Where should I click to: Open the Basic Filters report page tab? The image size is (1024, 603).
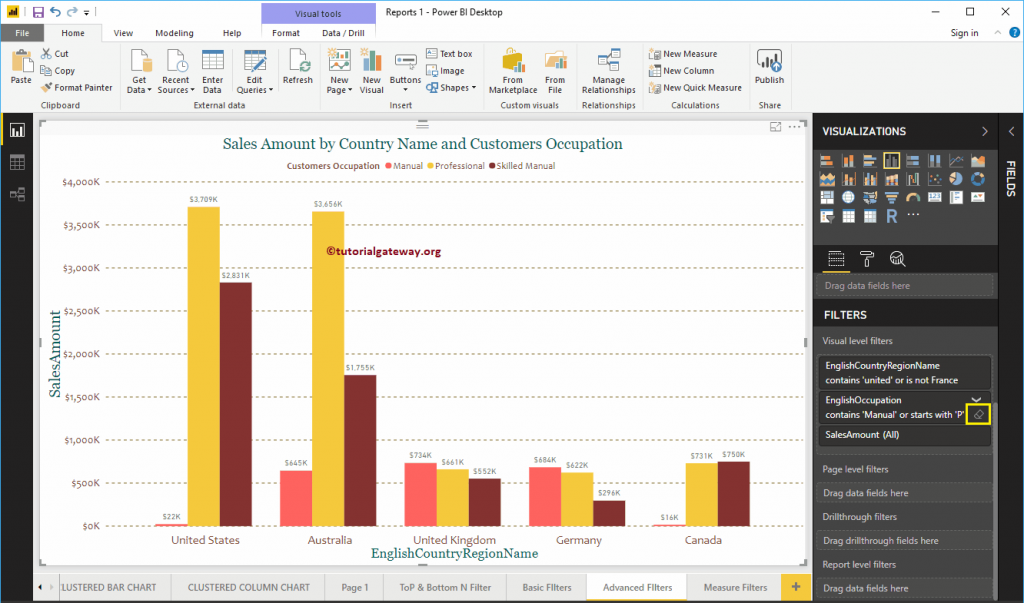546,587
